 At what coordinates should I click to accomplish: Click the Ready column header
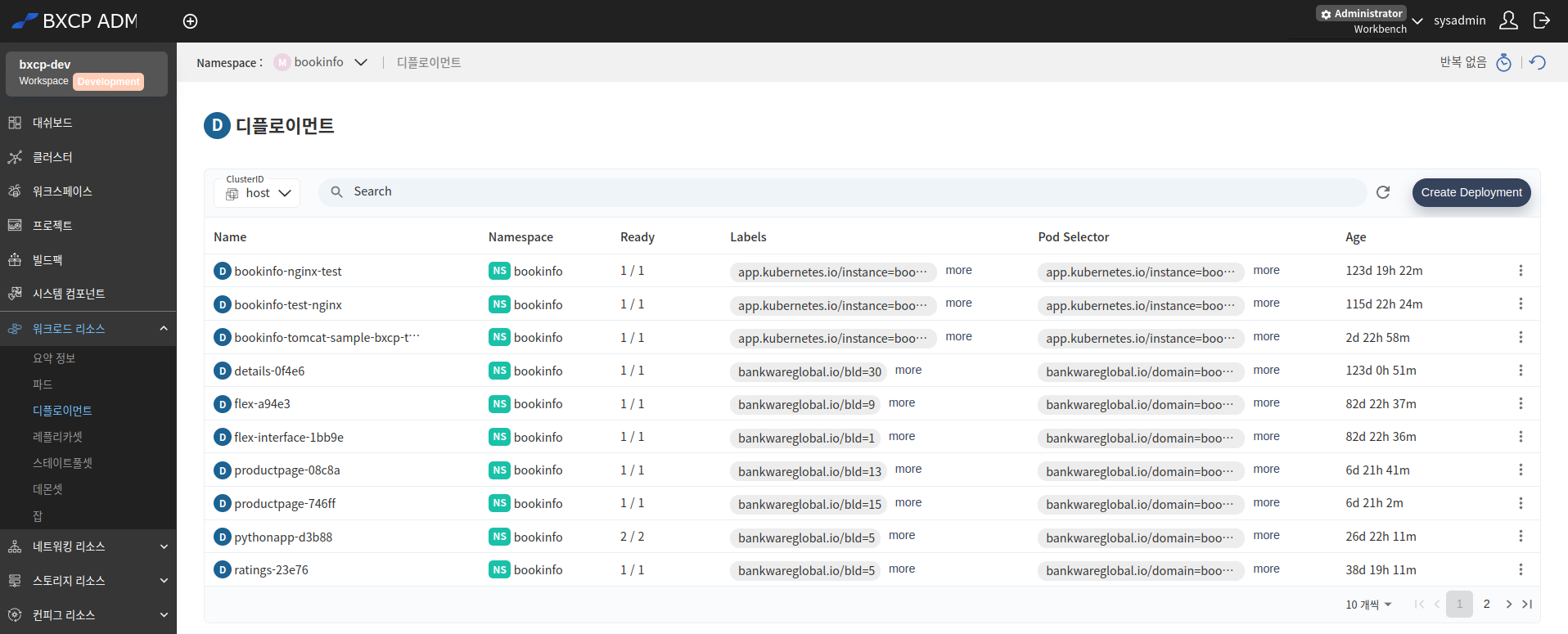(637, 237)
